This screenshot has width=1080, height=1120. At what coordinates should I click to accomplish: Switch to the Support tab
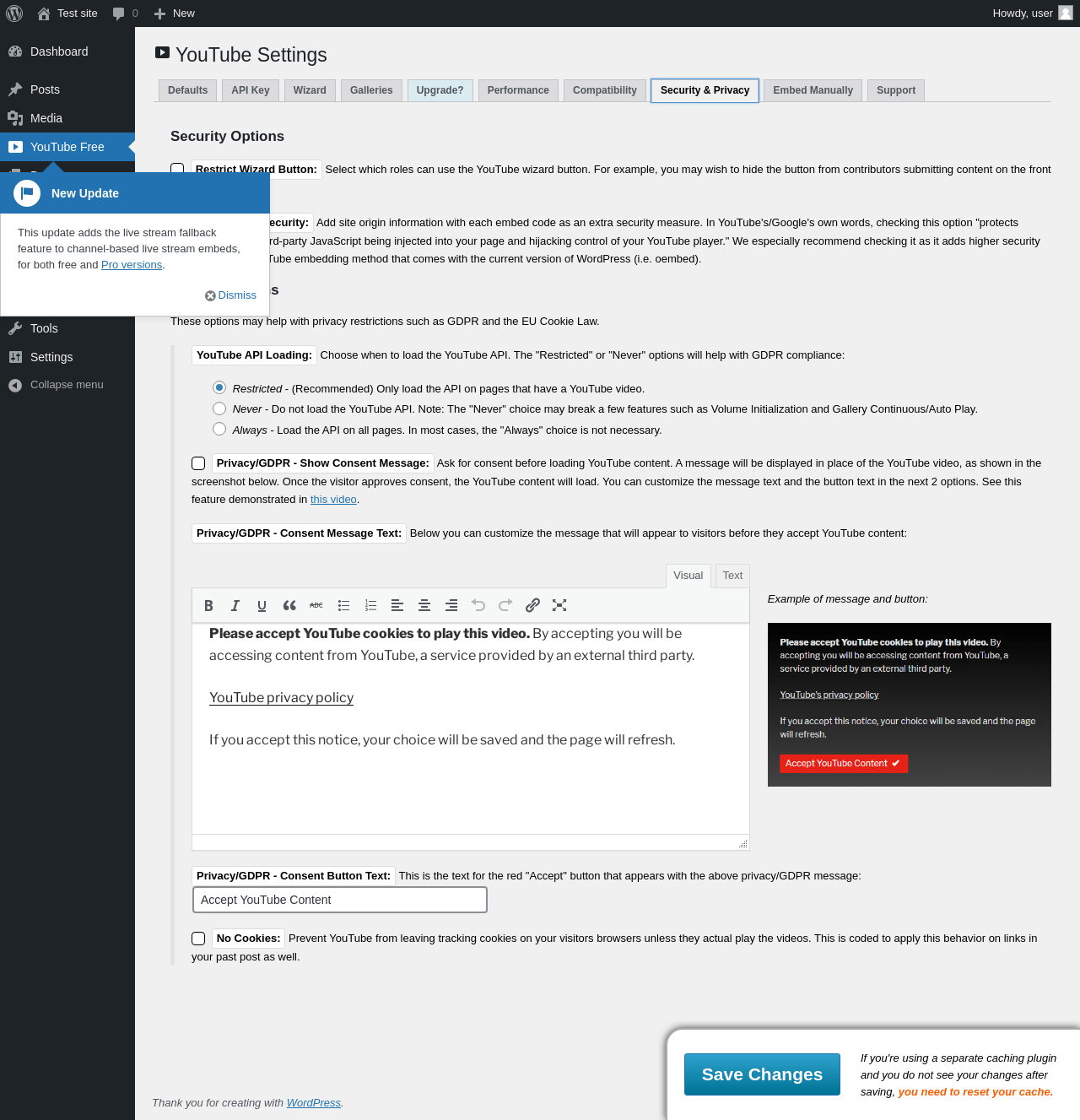896,90
